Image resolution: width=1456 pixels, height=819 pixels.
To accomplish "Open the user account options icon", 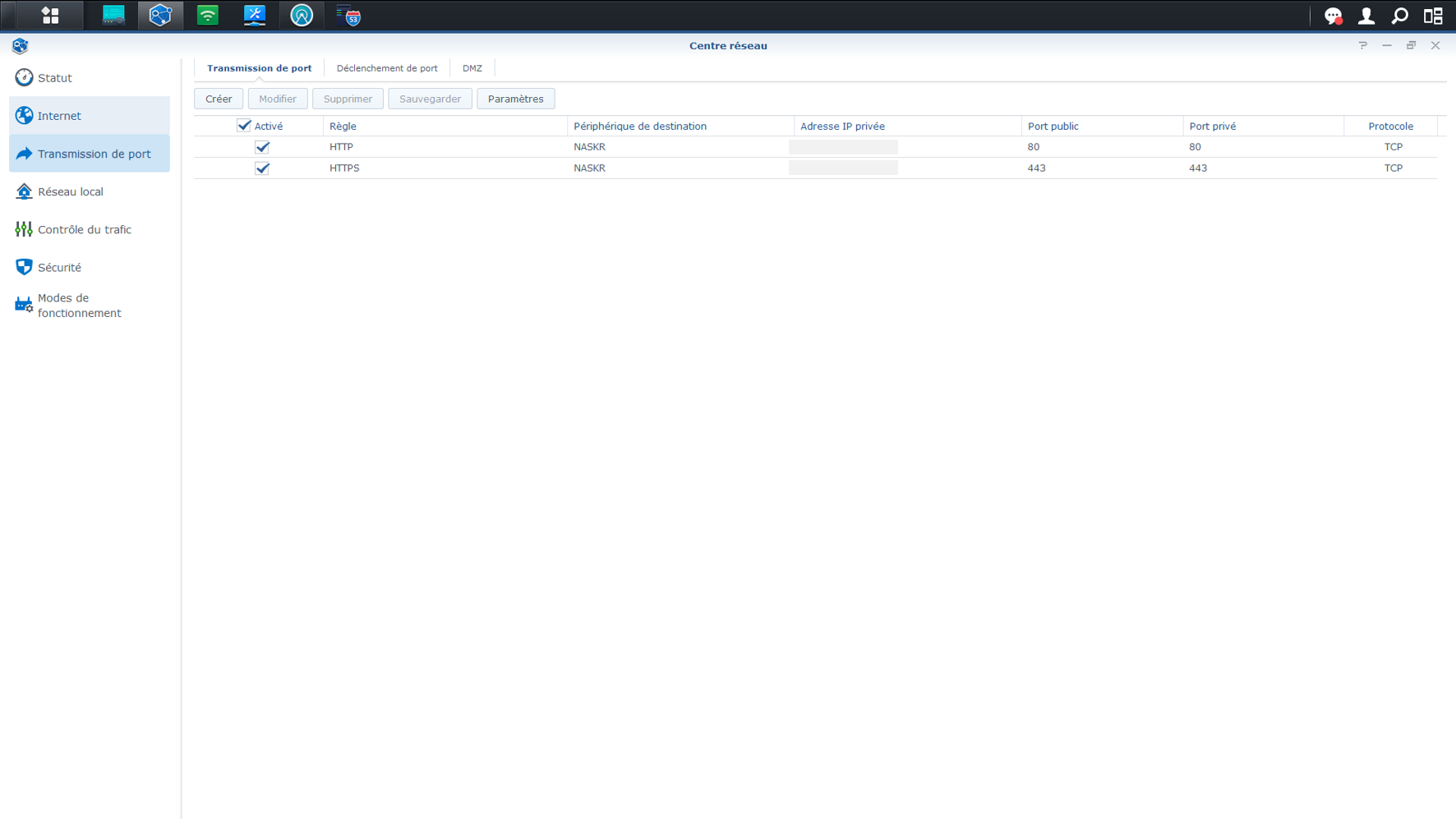I will tap(1366, 16).
